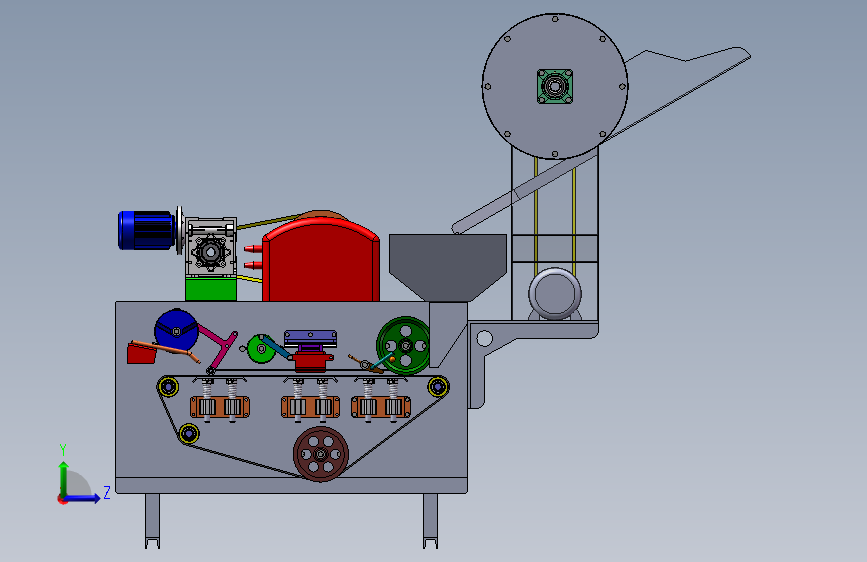Select the left support leg

153,521
